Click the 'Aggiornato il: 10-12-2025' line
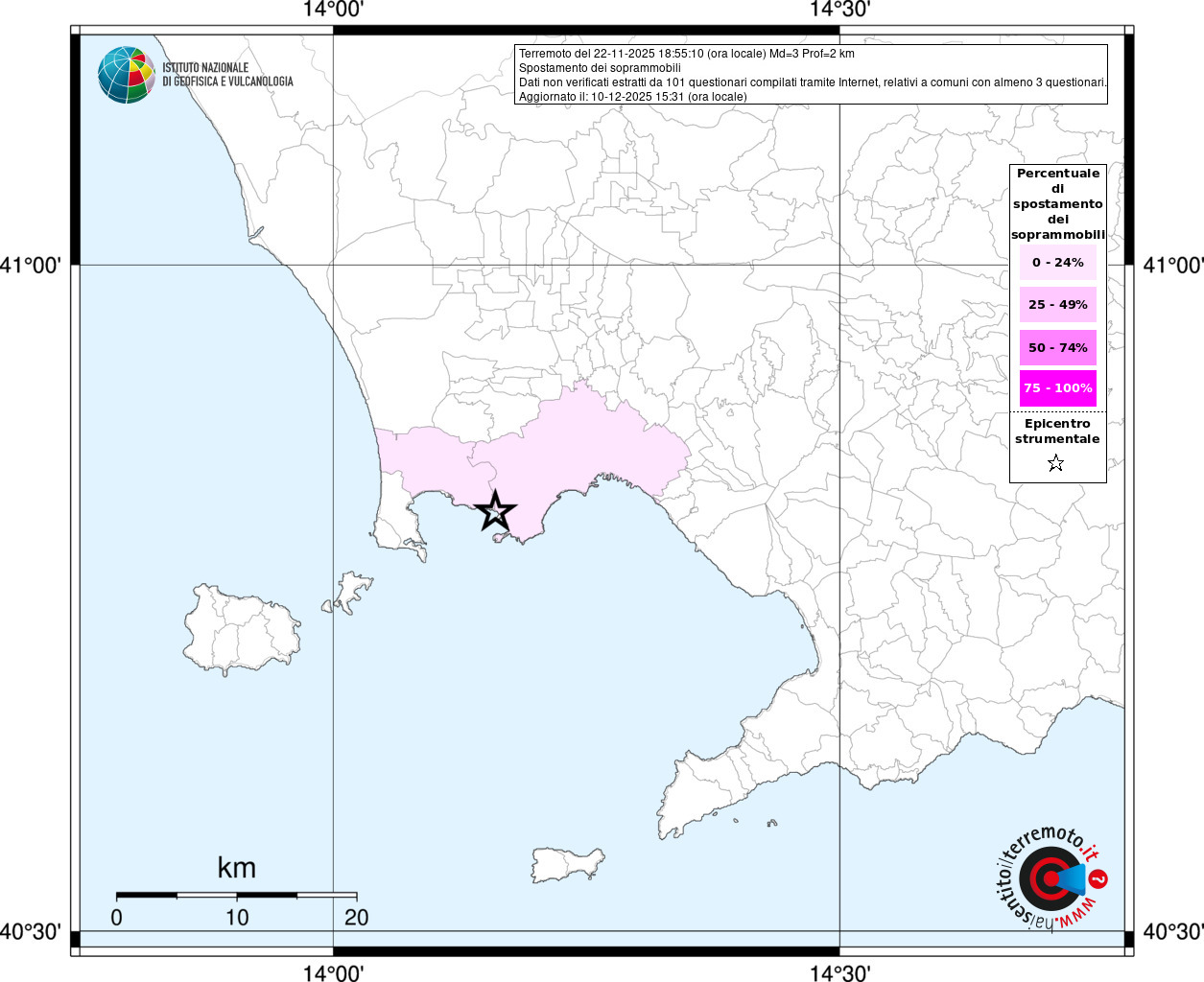The image size is (1204, 982). (x=633, y=97)
